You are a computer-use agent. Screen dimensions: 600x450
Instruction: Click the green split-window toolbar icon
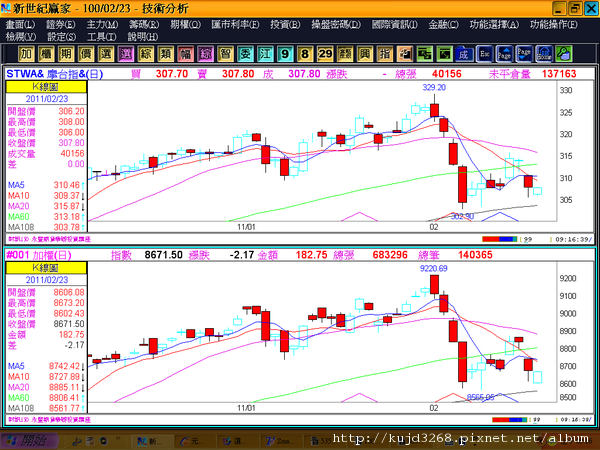point(424,54)
